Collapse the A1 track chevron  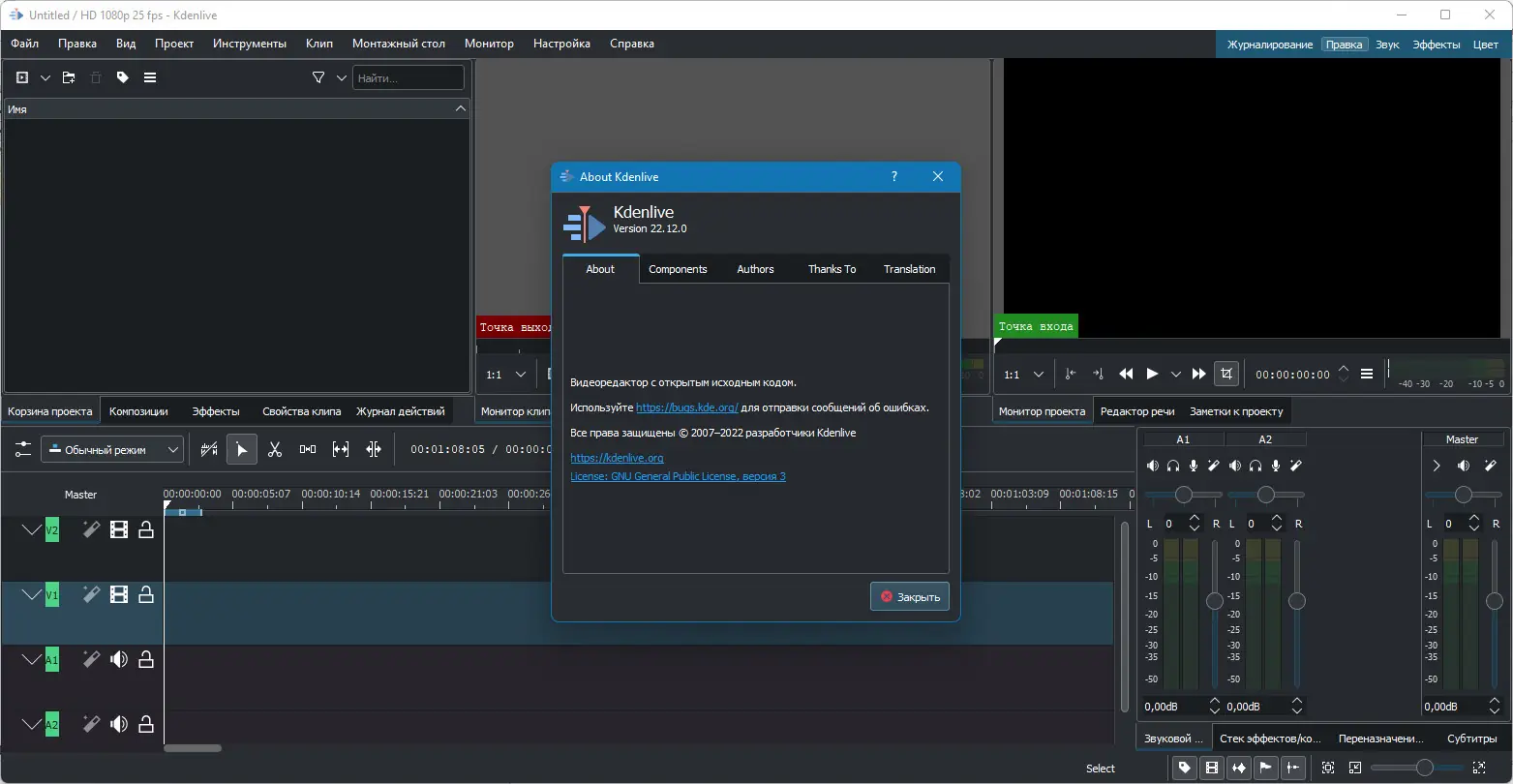pos(32,659)
